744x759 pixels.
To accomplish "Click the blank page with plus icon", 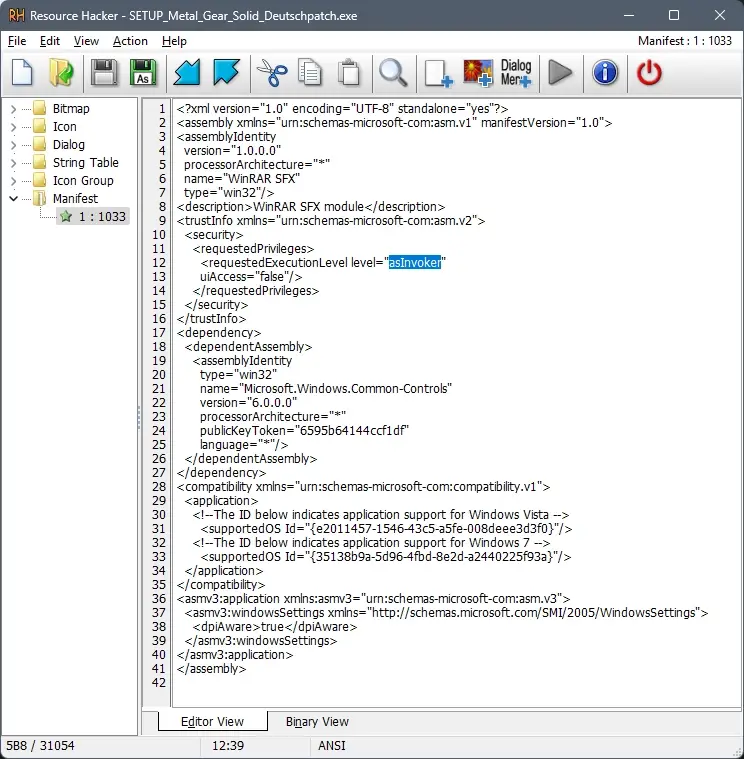I will (439, 74).
